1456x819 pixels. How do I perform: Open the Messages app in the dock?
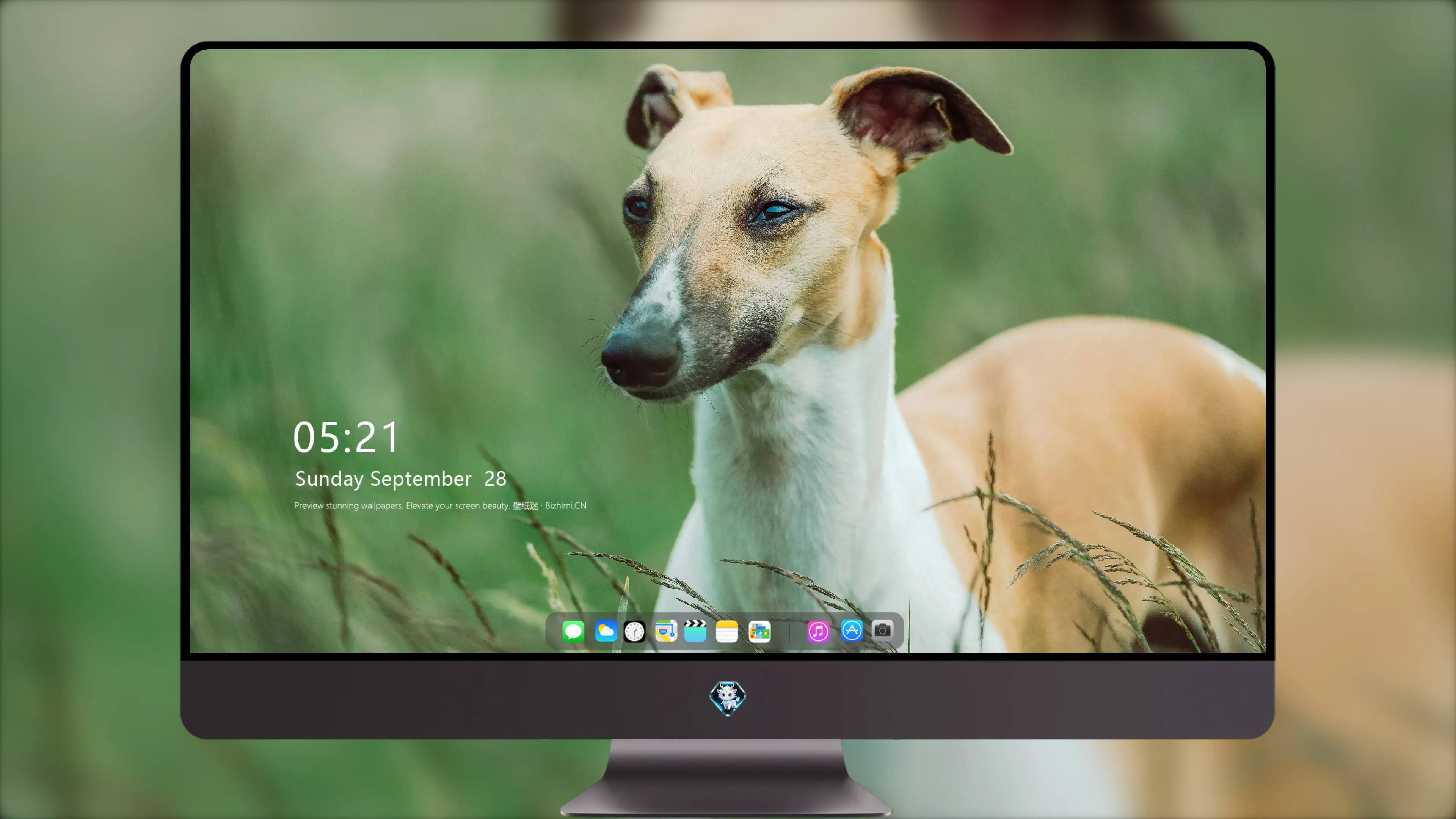(x=573, y=631)
